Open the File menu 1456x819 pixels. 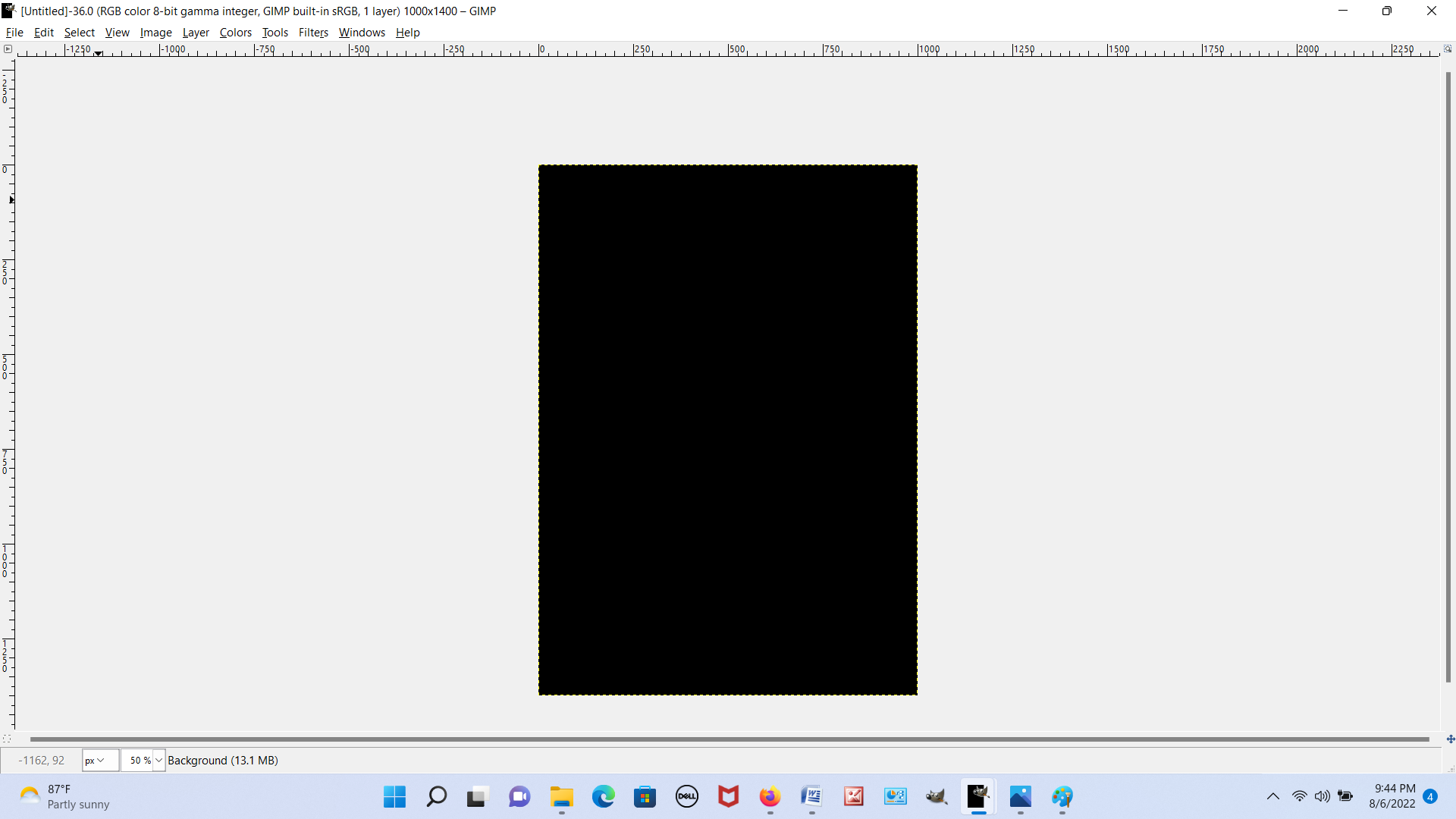point(14,33)
